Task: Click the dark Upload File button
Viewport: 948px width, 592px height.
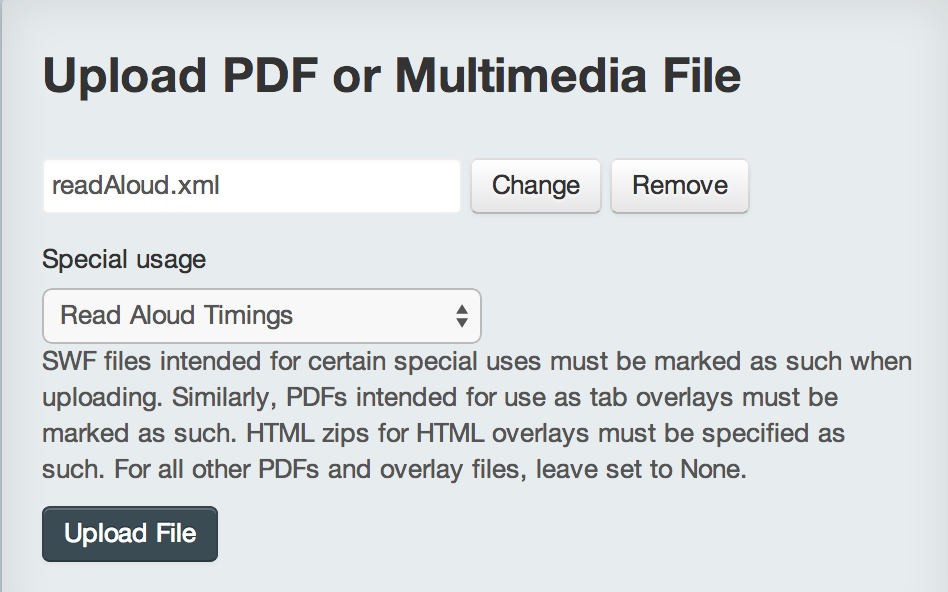Action: click(x=130, y=534)
